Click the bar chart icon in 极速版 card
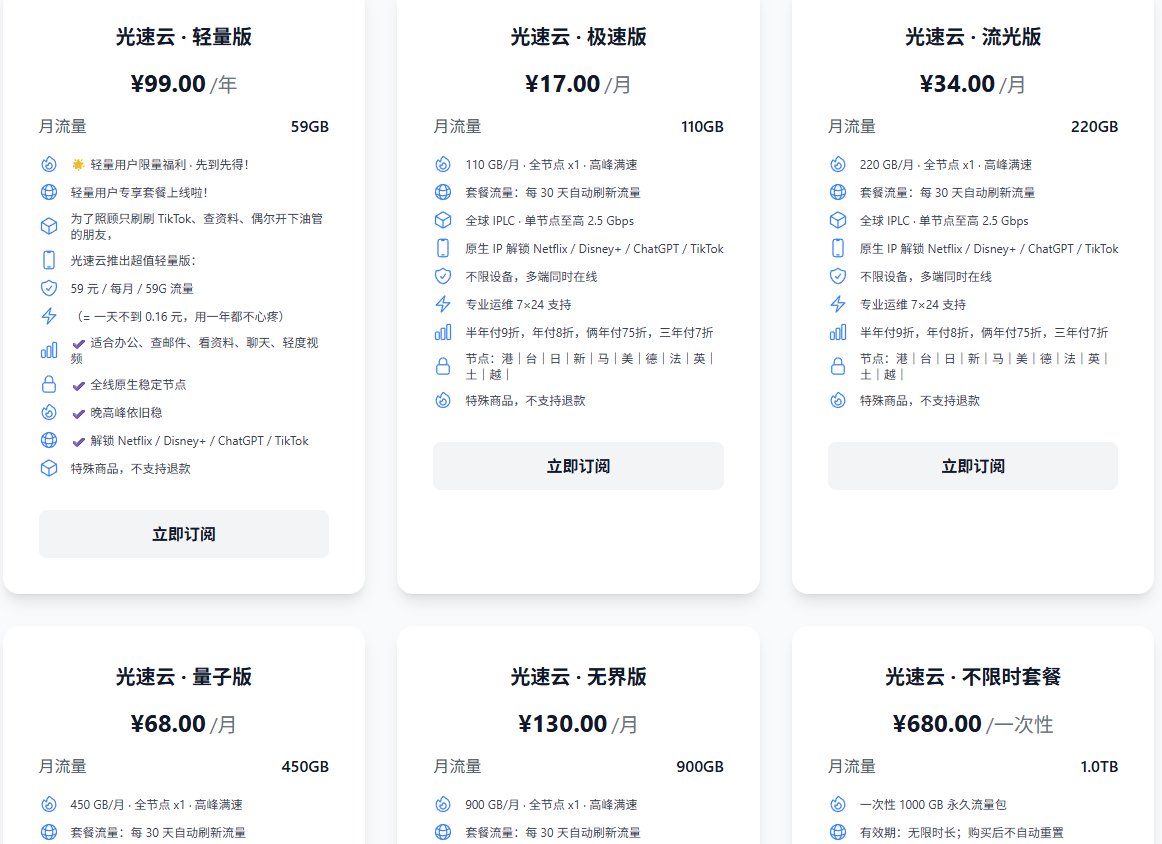Image resolution: width=1162 pixels, height=844 pixels. [x=443, y=332]
